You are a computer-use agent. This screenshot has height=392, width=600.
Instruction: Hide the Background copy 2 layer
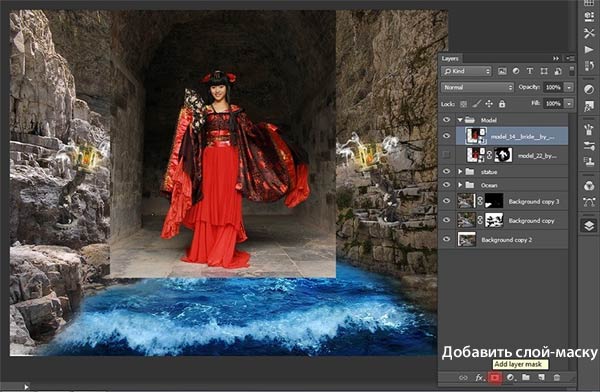coord(446,239)
